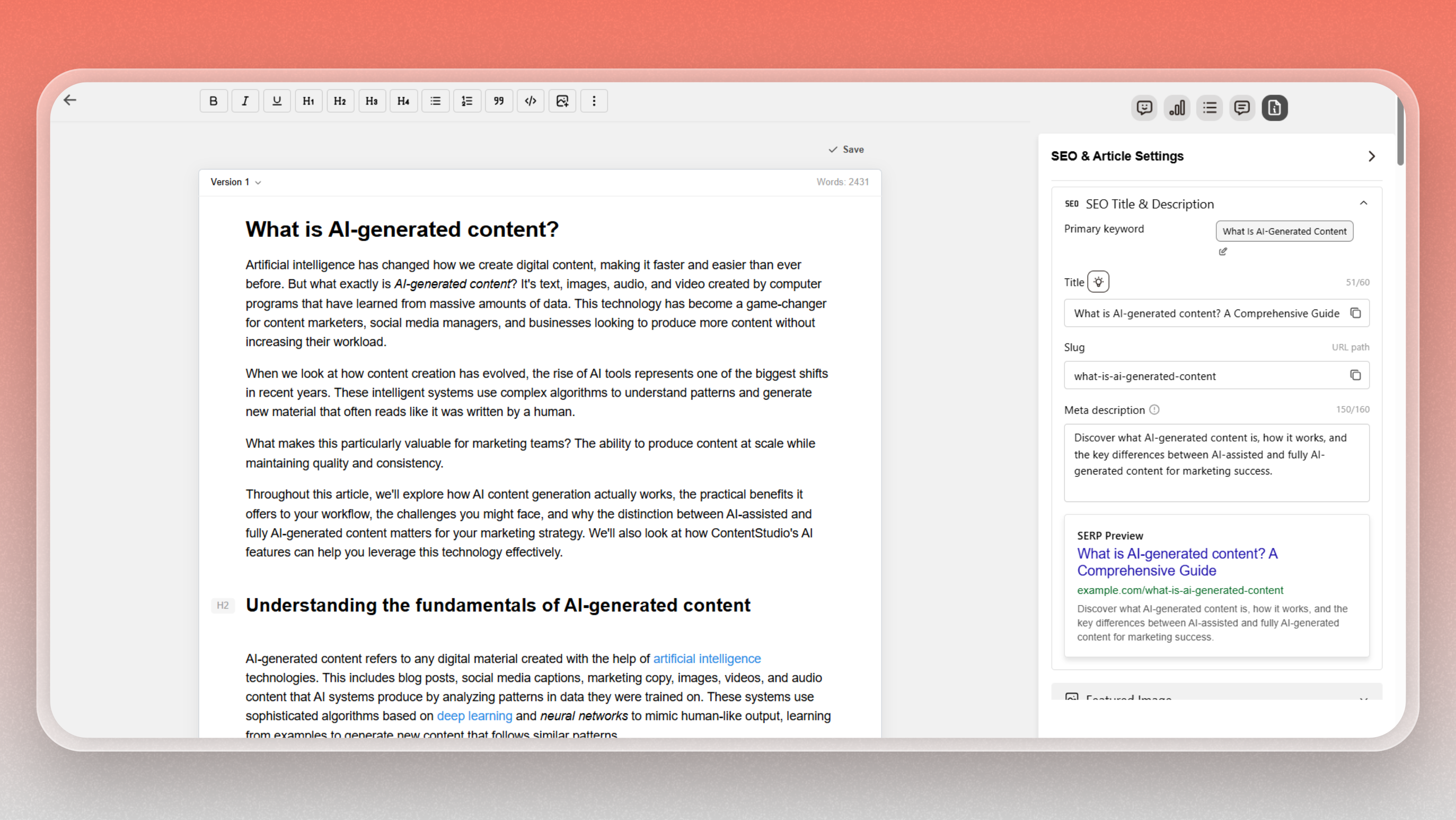Screen dimensions: 1456x820
Task: Click the Meta description info icon
Action: [1155, 410]
